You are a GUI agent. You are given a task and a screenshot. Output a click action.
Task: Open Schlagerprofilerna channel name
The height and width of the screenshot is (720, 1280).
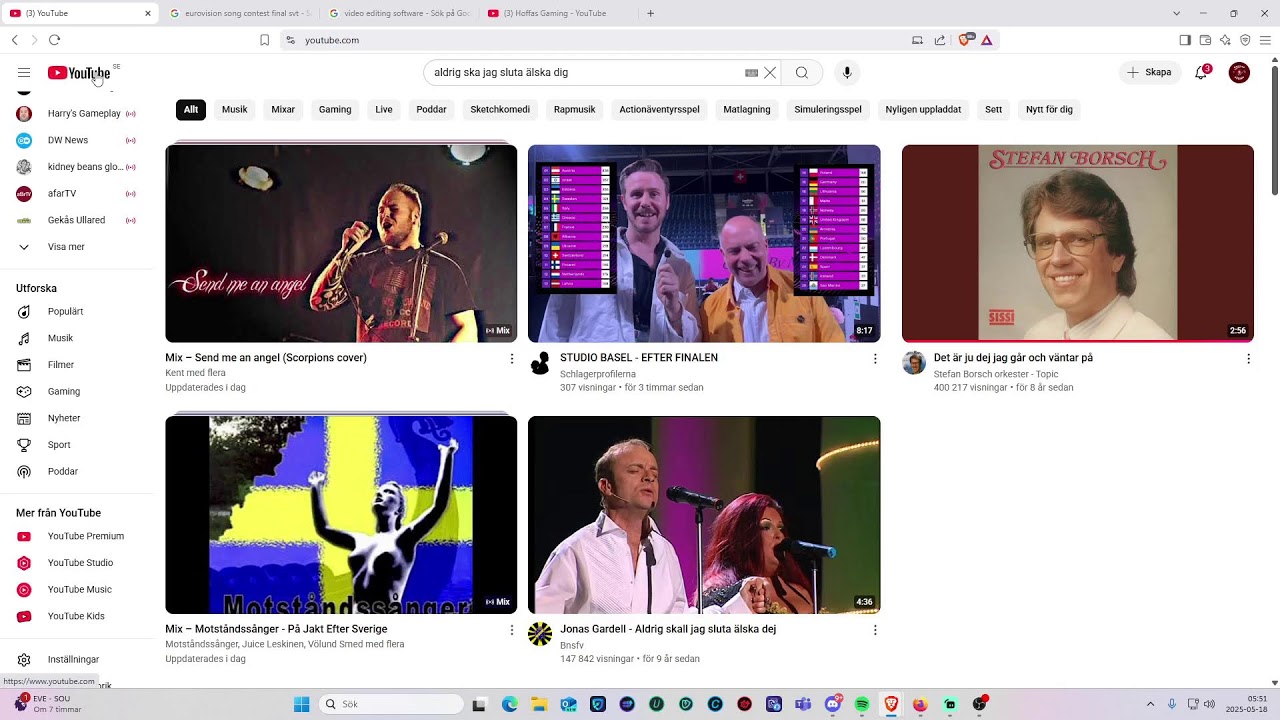(598, 374)
